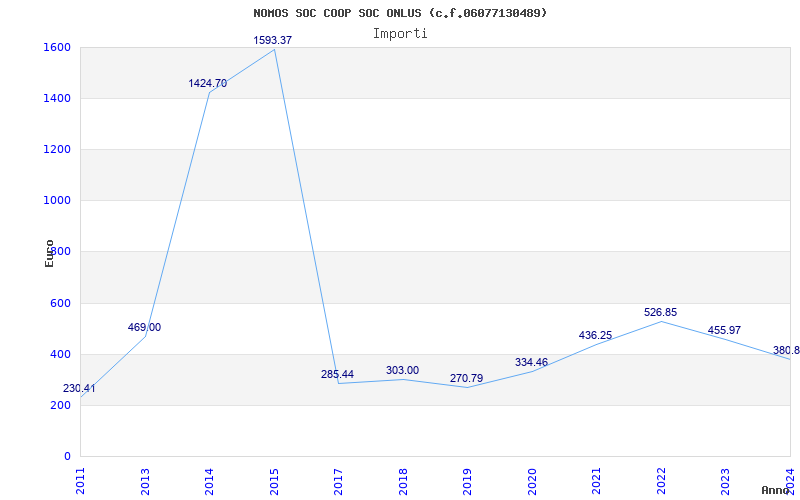Screen dimensions: 800x500
Task: Click the 2015 axis year label
Action: (274, 482)
